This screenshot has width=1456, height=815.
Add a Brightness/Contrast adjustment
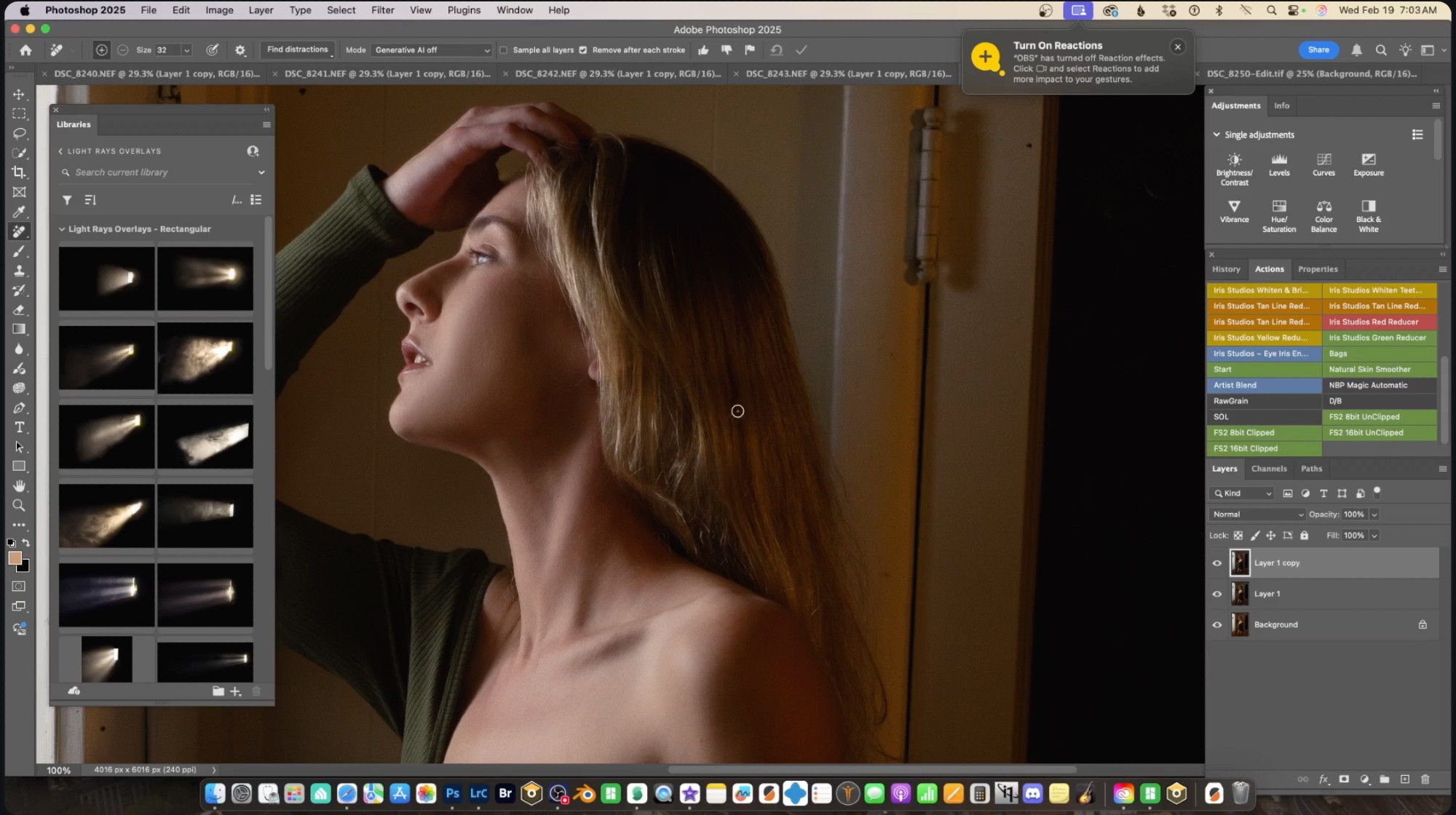pos(1234,170)
